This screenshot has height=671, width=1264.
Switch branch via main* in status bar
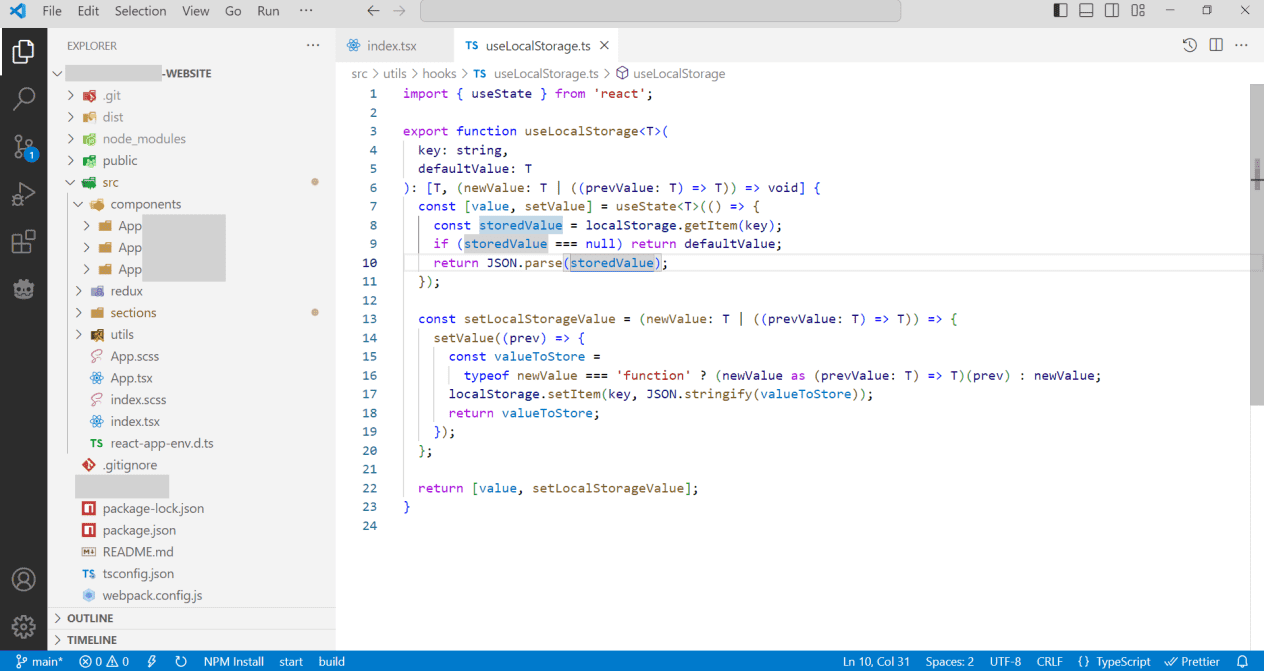coord(39,661)
